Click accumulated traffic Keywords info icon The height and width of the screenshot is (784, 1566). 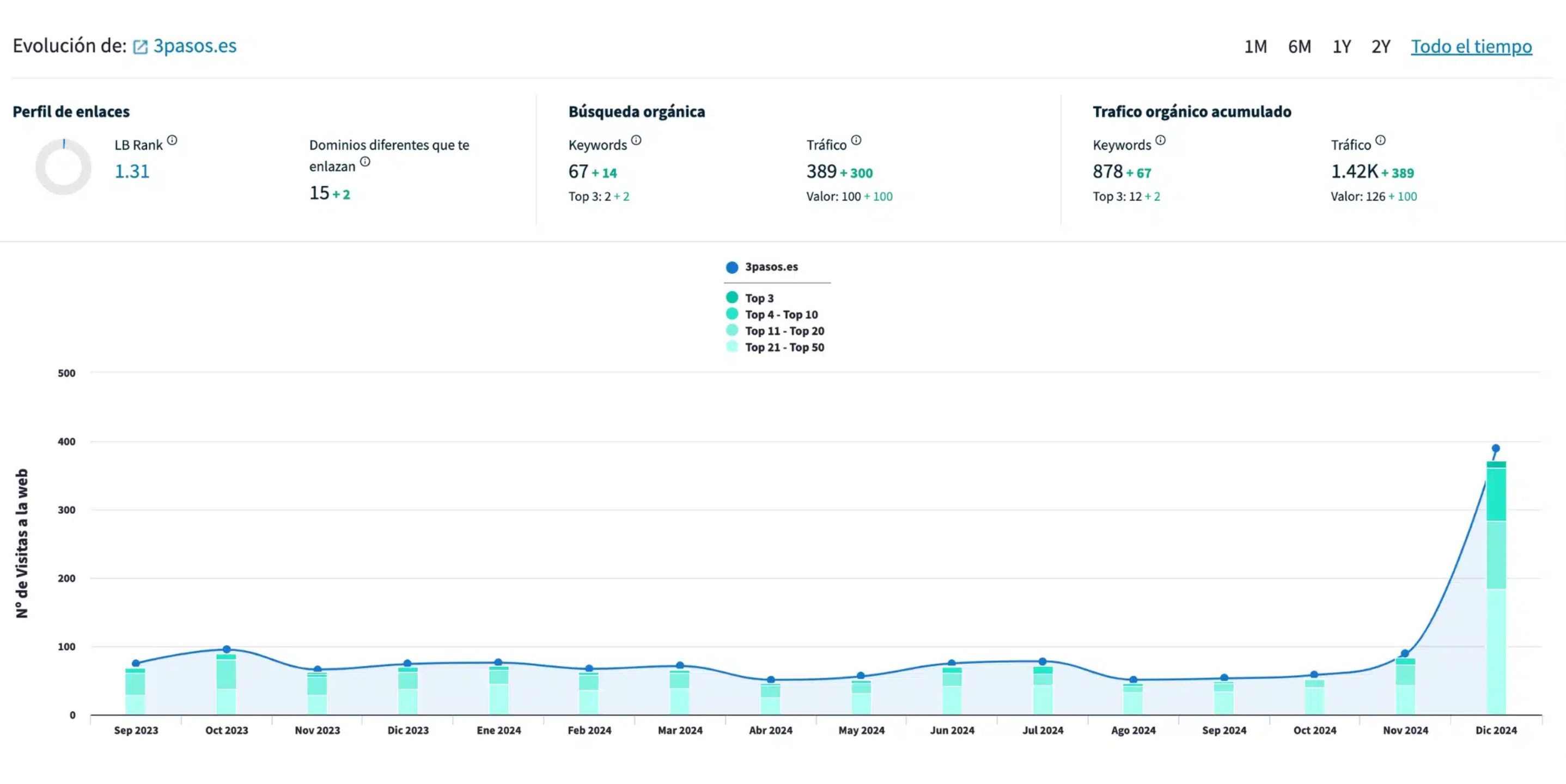tap(1161, 140)
